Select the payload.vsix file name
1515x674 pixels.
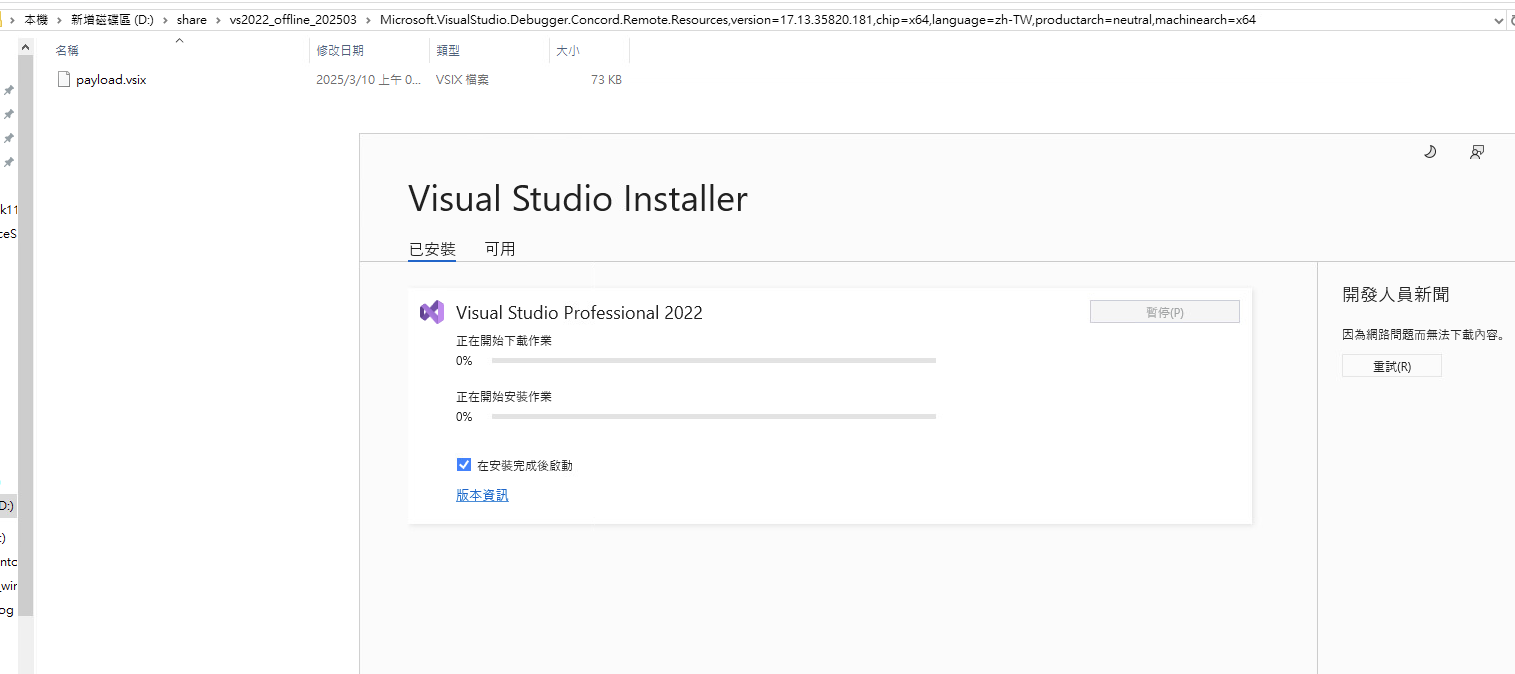click(111, 80)
